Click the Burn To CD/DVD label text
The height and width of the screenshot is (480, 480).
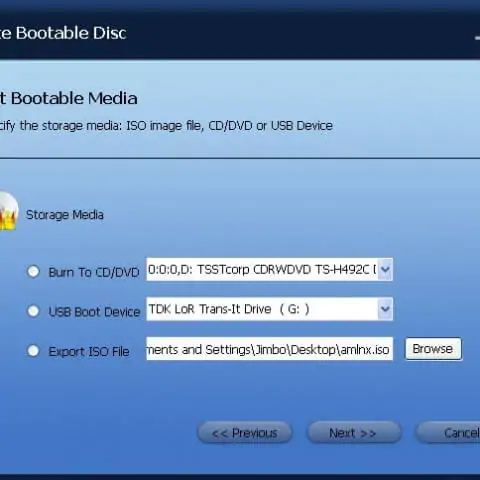point(94,272)
